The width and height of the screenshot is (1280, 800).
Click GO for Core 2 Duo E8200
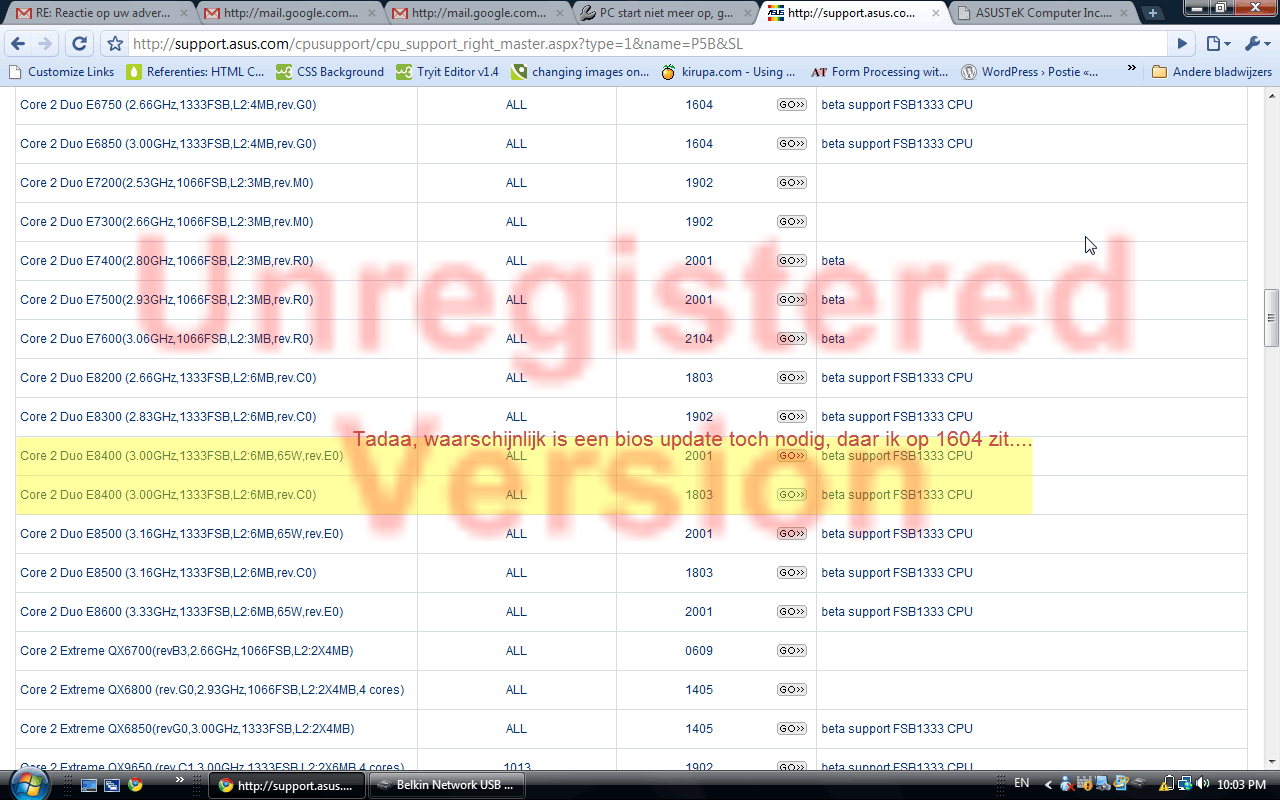792,378
